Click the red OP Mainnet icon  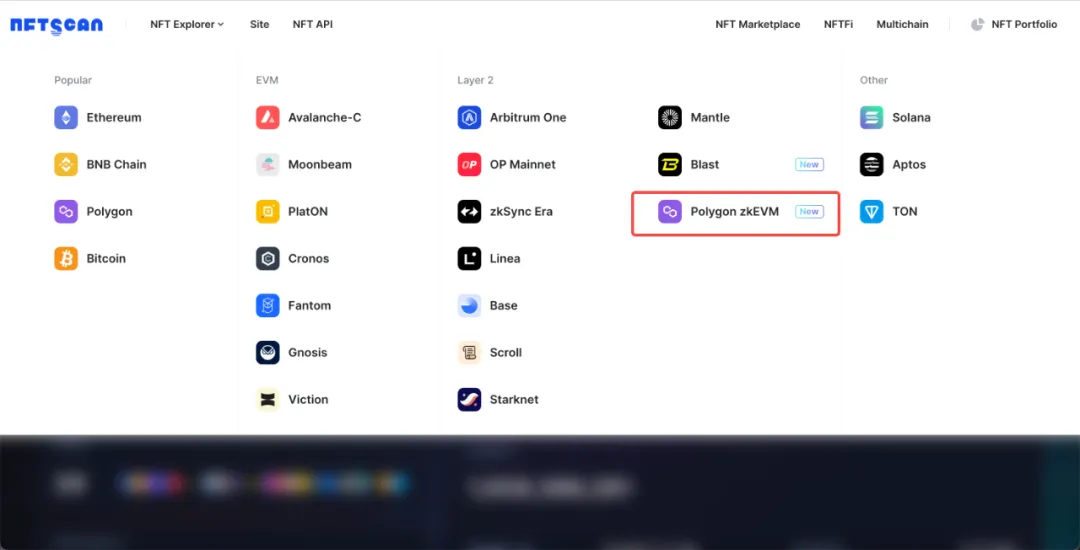point(469,165)
